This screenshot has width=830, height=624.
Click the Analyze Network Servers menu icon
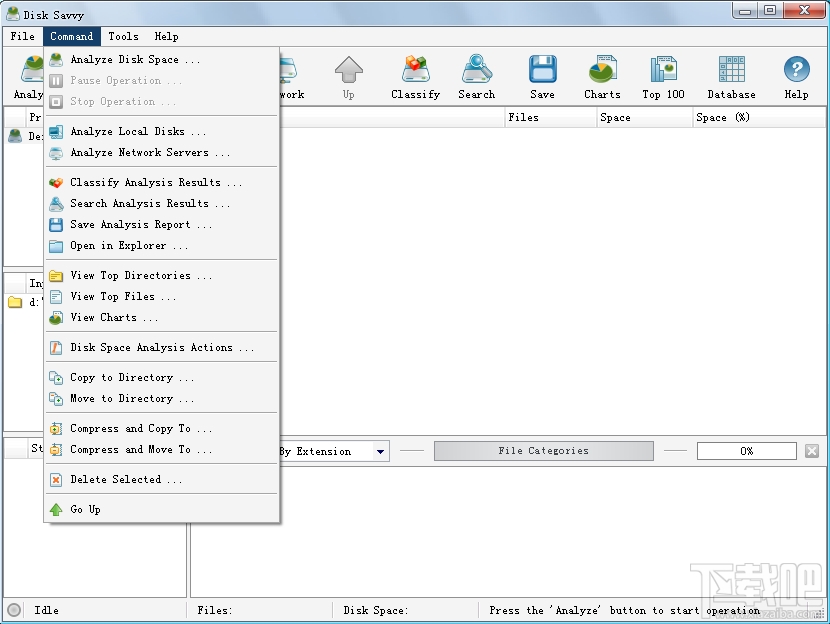point(56,153)
